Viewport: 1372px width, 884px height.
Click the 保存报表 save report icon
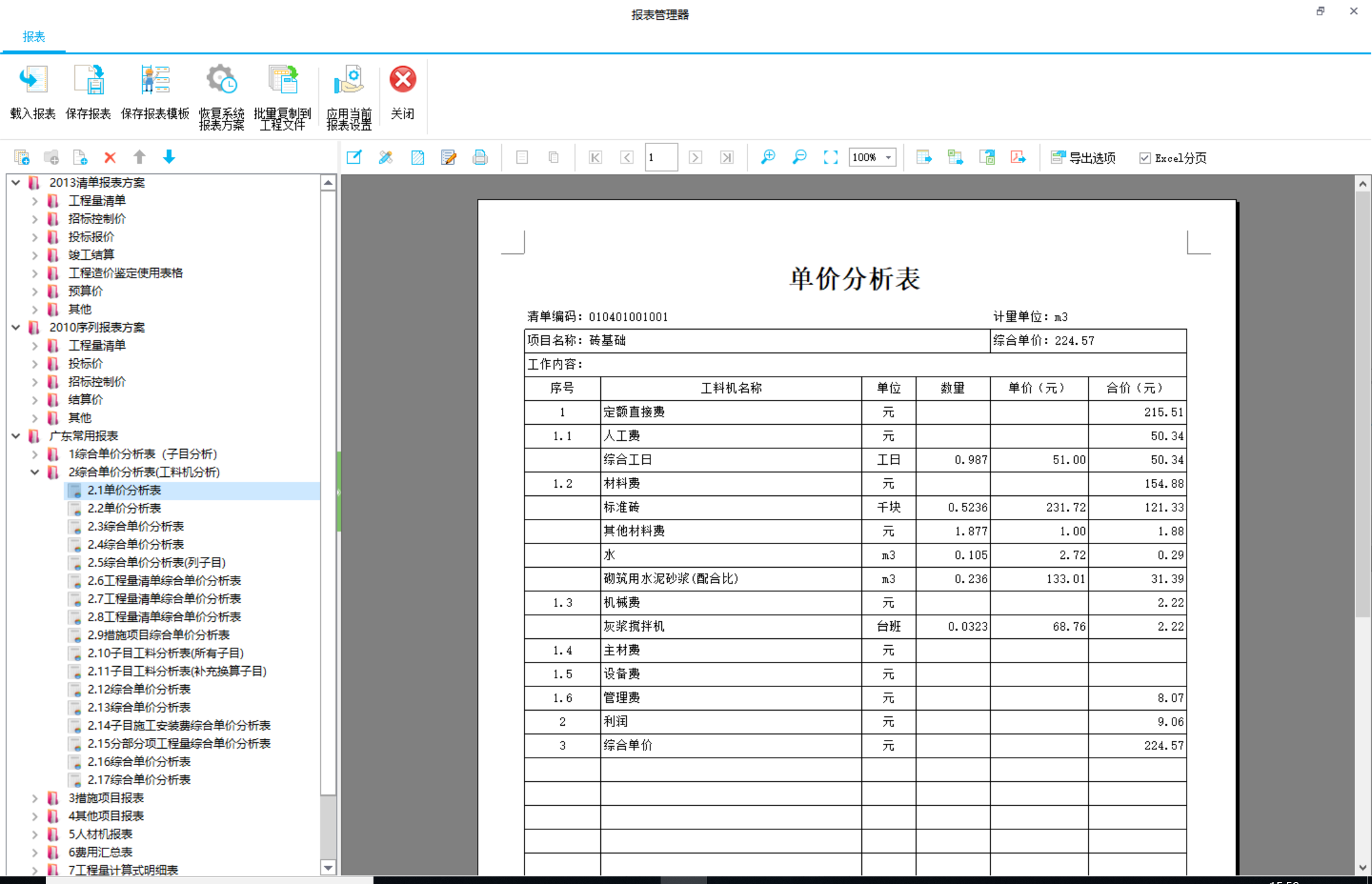[x=88, y=81]
